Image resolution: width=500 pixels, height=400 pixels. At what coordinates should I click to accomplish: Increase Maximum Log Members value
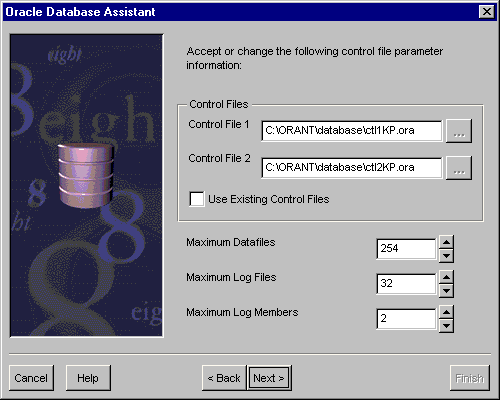click(x=446, y=312)
